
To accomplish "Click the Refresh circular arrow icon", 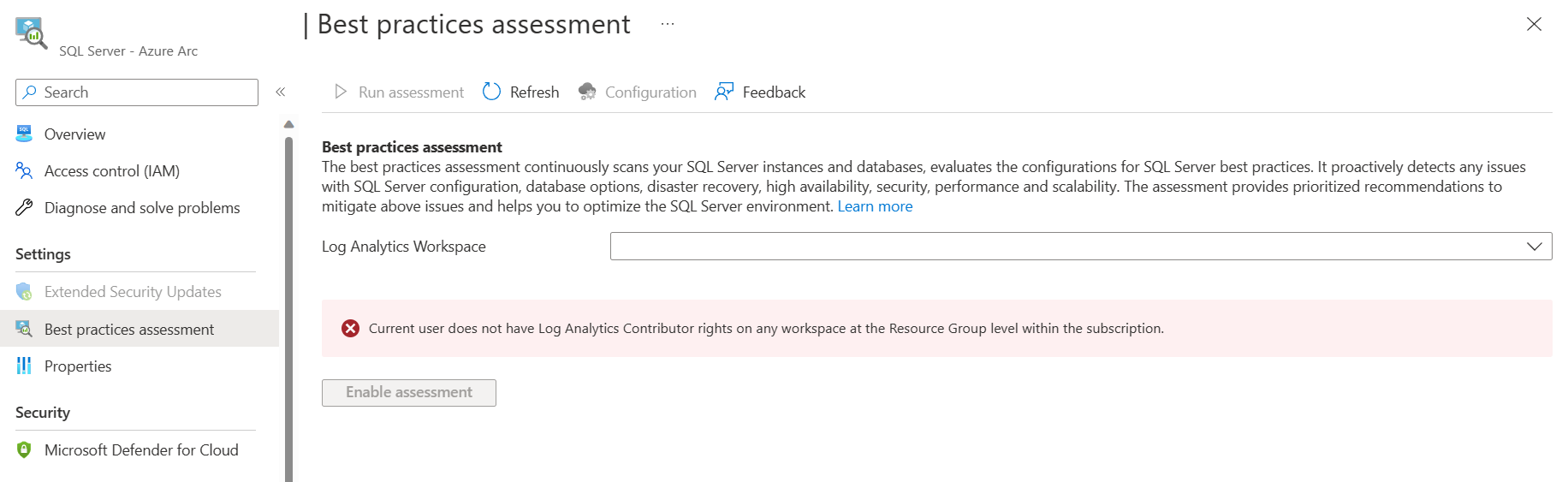I will 491,92.
